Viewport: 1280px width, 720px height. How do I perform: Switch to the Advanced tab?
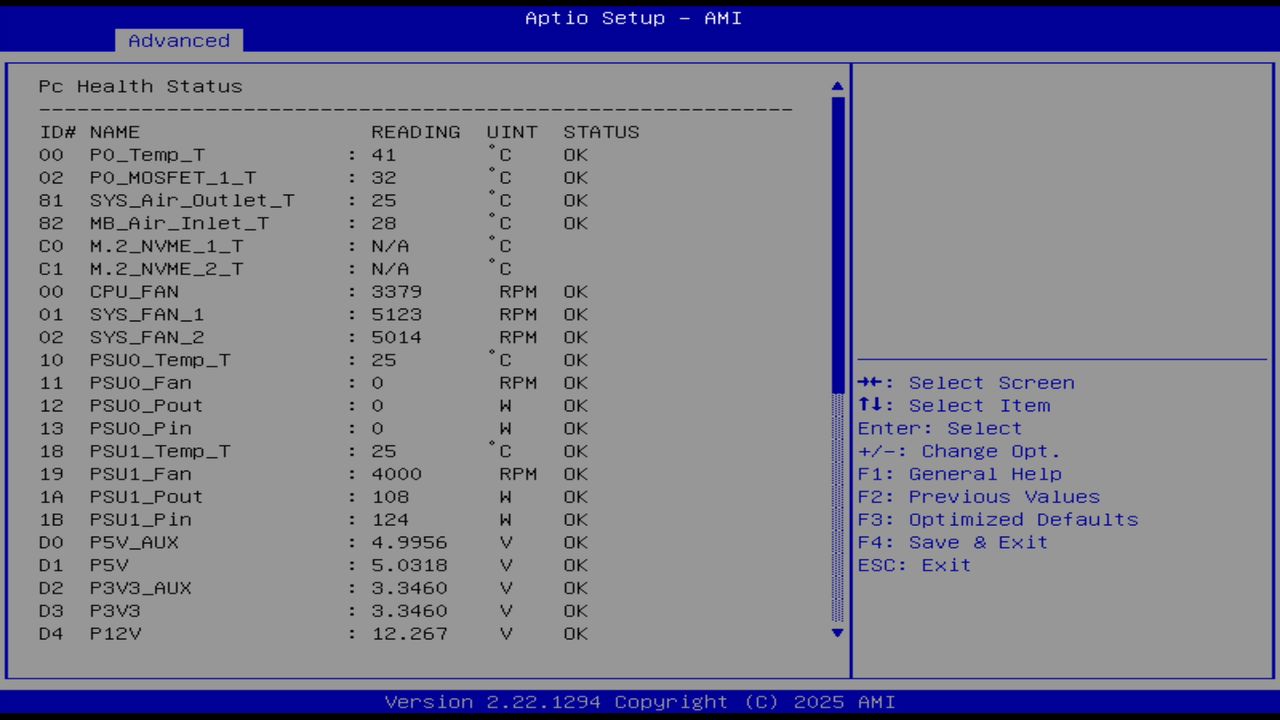click(178, 40)
